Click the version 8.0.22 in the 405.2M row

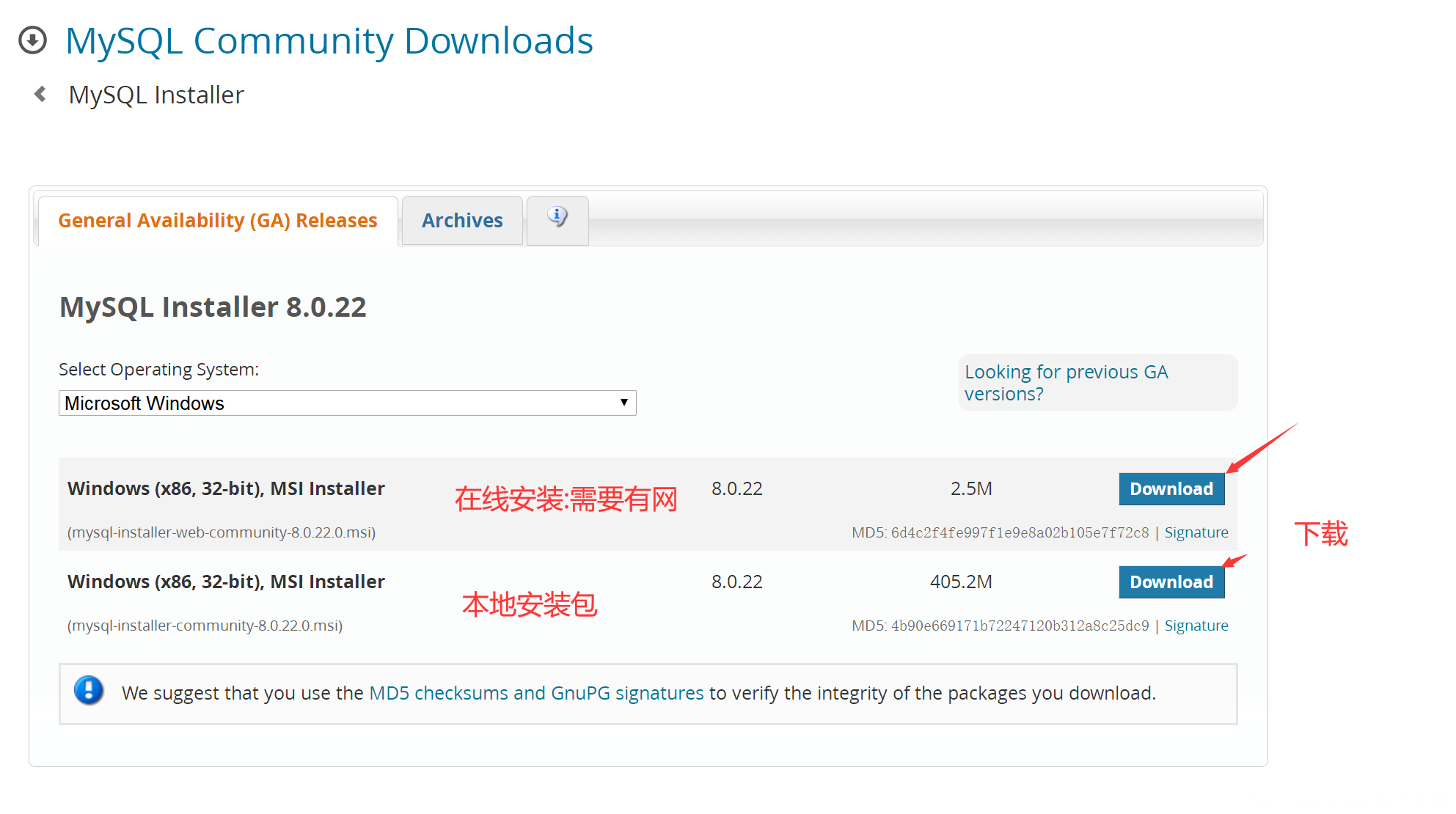click(737, 582)
